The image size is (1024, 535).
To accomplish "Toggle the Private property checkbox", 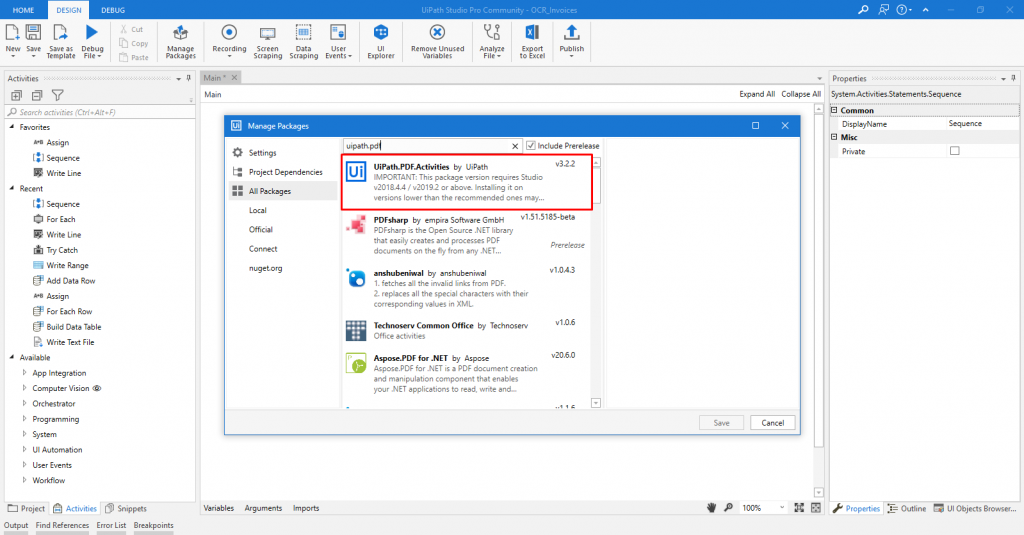I will pyautogui.click(x=955, y=151).
